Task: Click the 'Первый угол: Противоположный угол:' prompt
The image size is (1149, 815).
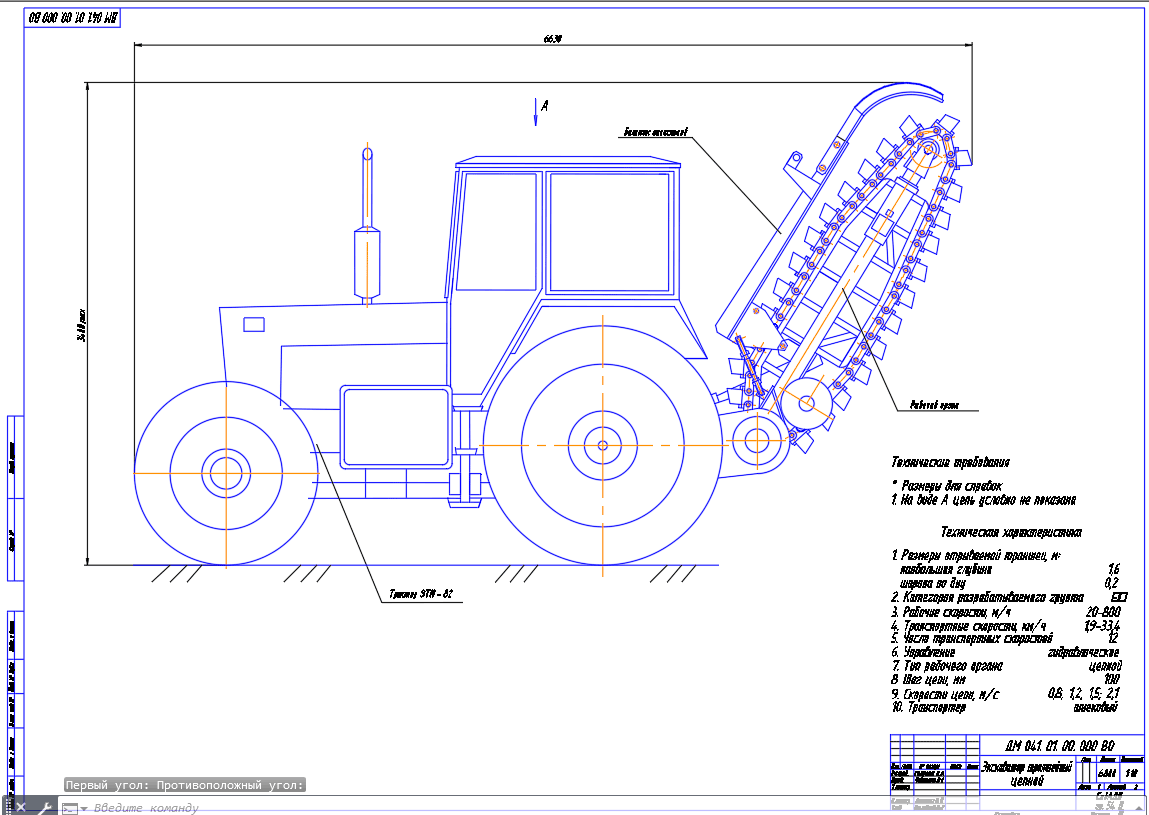Action: (x=185, y=785)
